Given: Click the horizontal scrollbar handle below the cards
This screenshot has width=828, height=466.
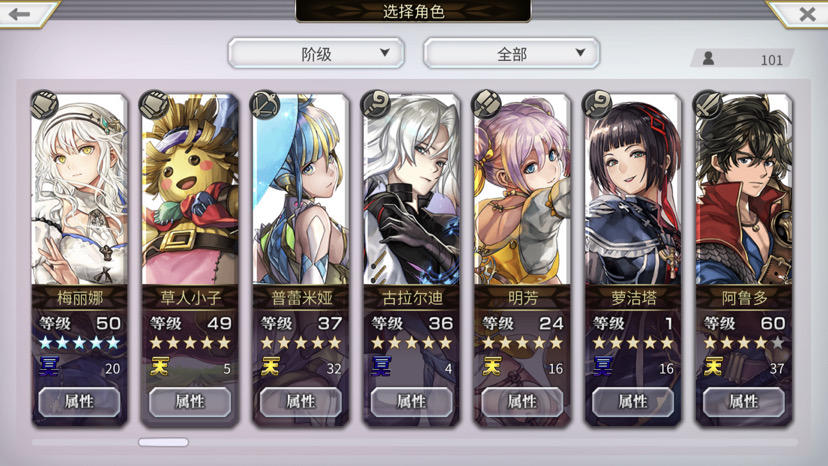Looking at the screenshot, I should pyautogui.click(x=163, y=442).
